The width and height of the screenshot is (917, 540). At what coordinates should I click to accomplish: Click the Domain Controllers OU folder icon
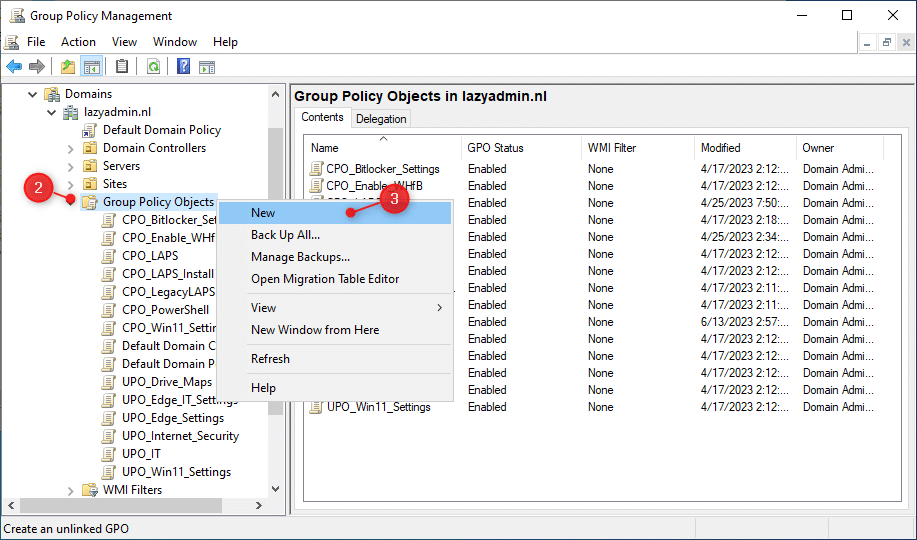(x=89, y=148)
